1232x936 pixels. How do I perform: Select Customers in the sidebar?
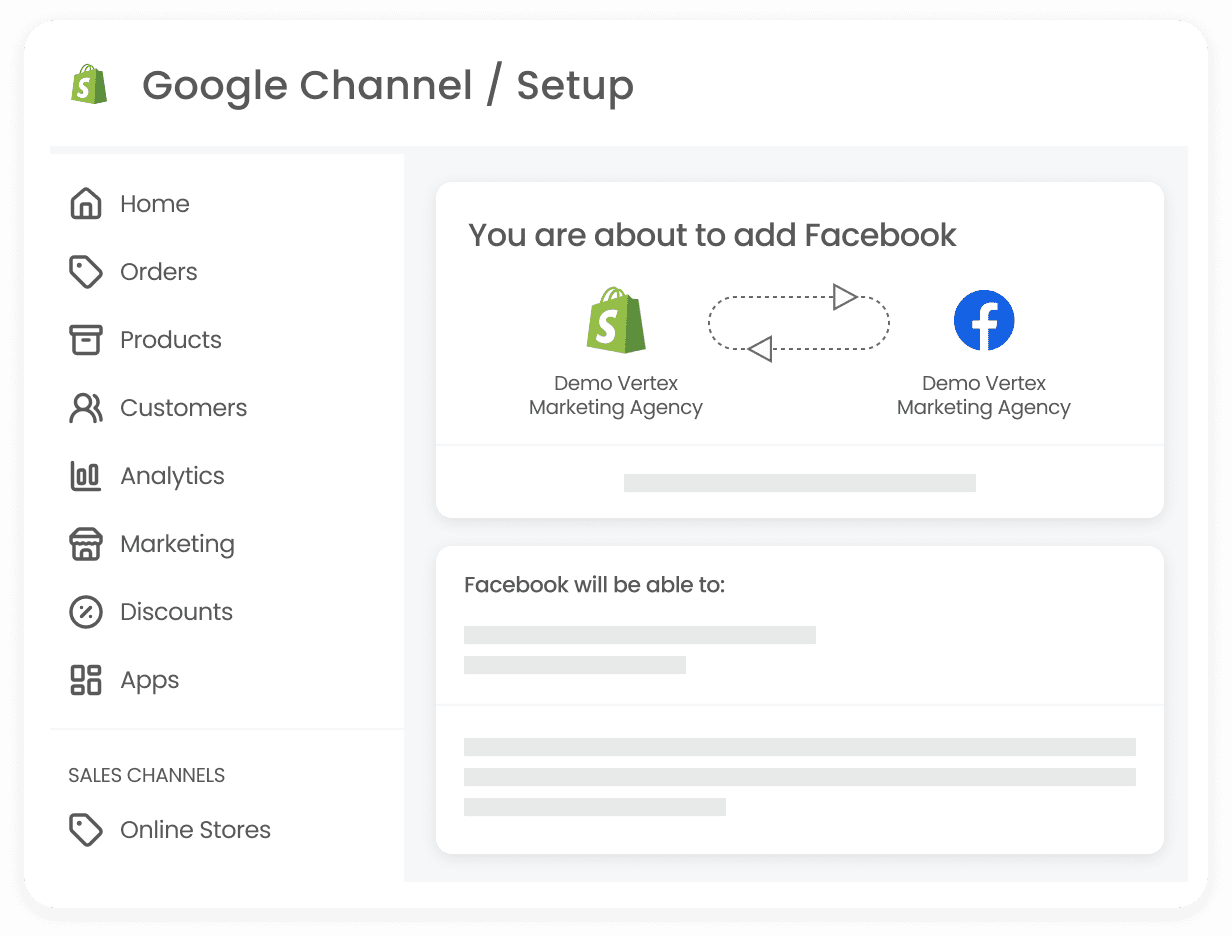183,408
